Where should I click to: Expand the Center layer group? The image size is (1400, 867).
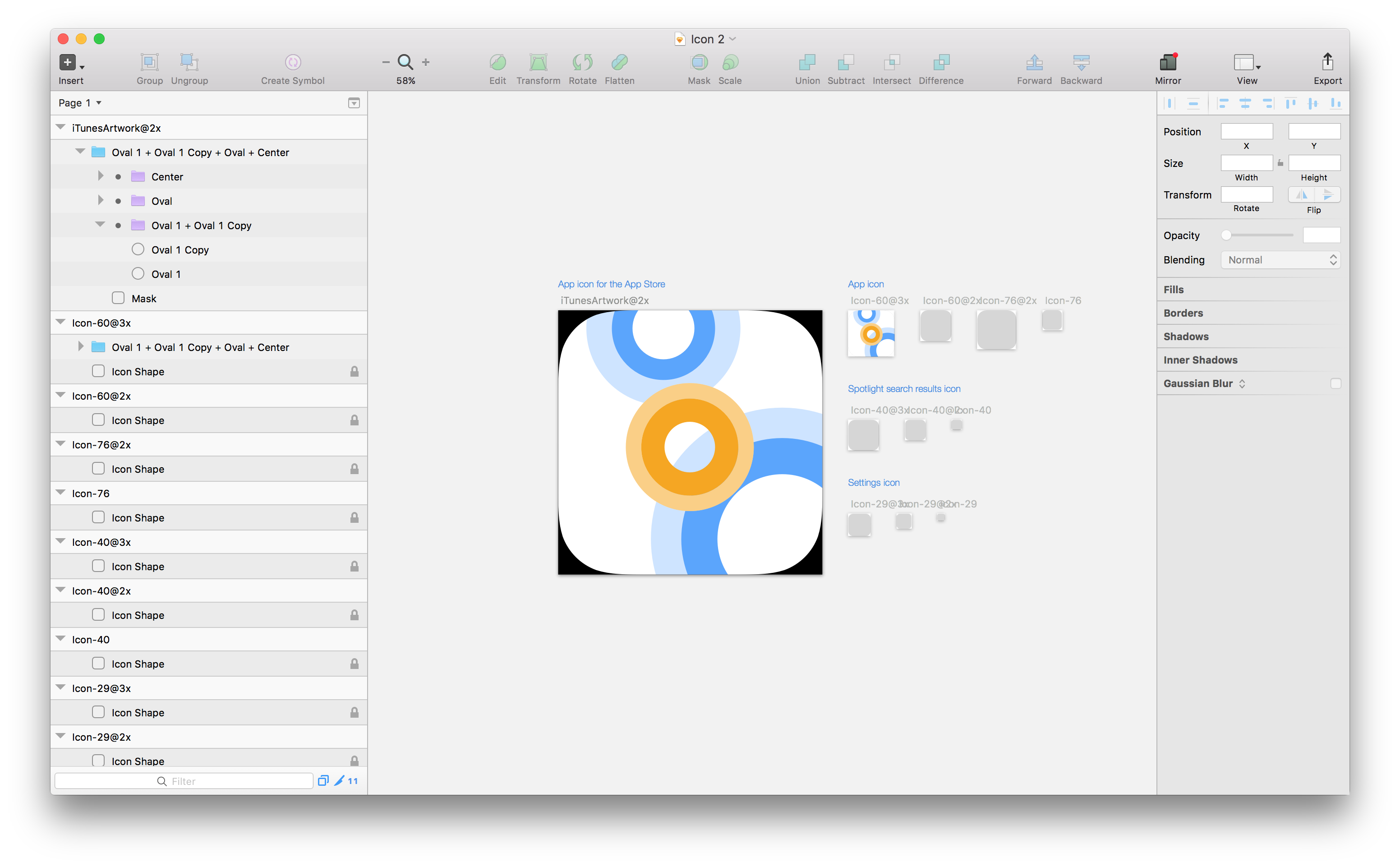point(101,176)
